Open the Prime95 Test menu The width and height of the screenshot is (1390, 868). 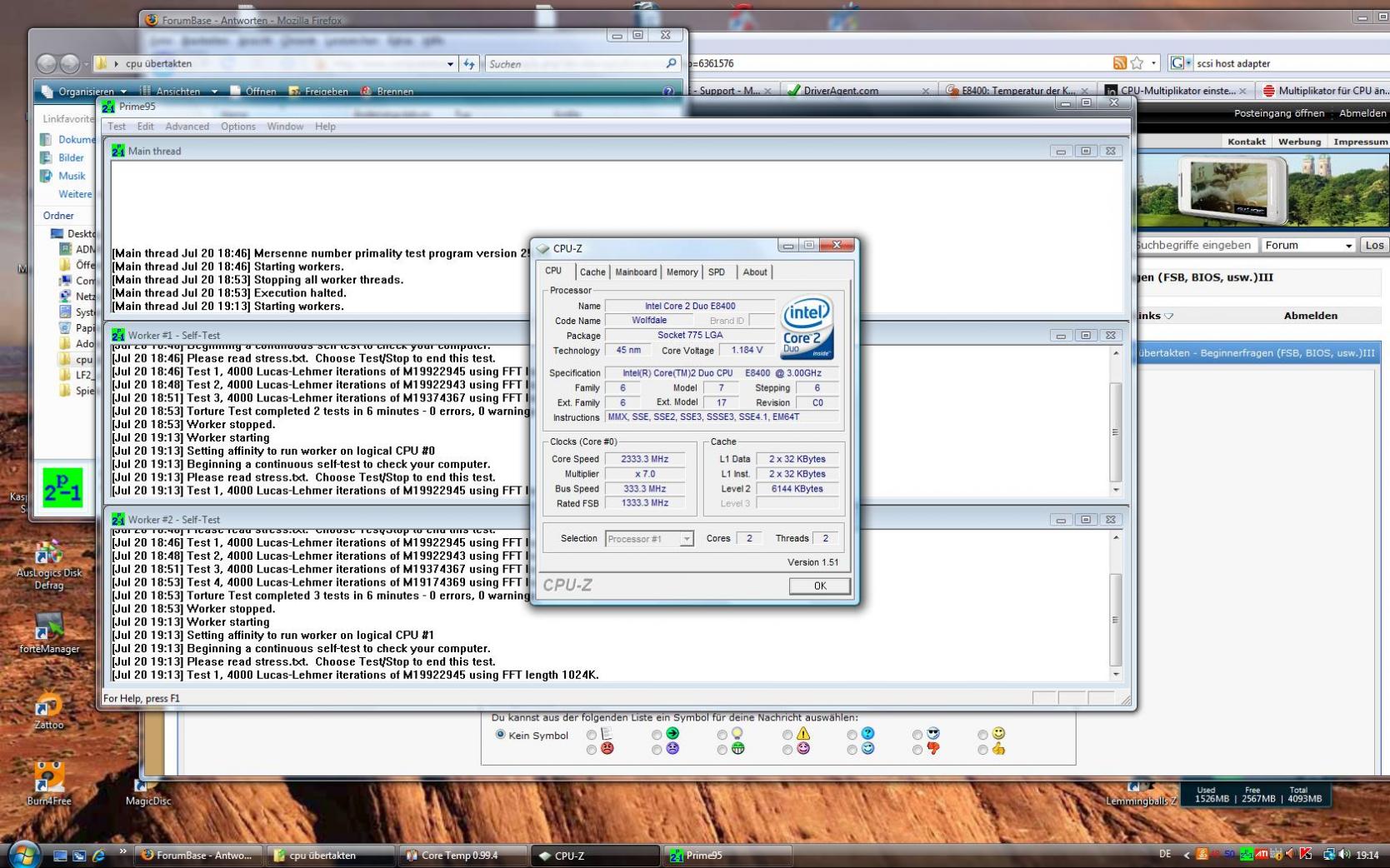click(117, 127)
